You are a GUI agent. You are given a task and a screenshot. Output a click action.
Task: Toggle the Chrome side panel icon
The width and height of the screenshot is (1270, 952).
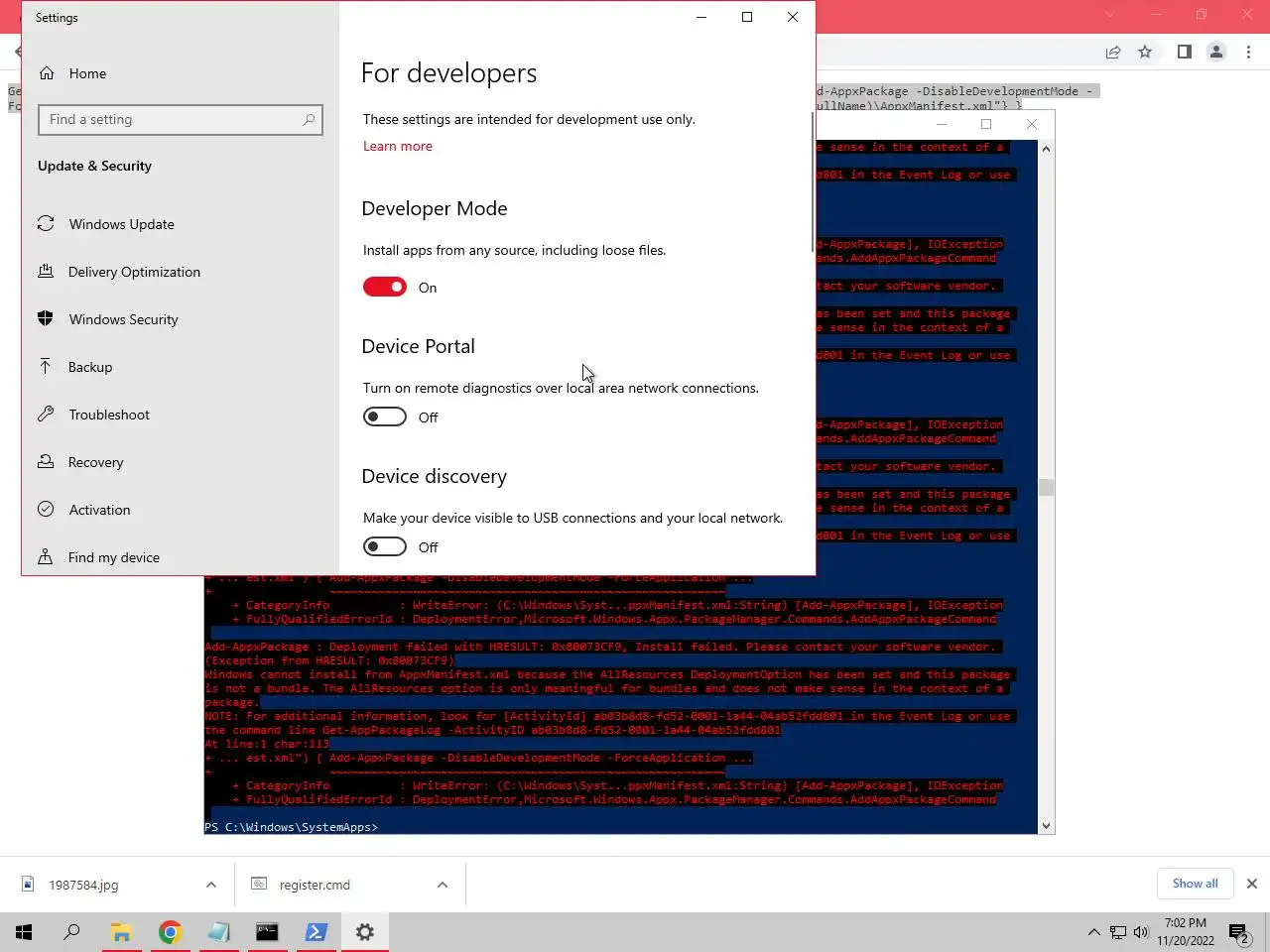1184,52
